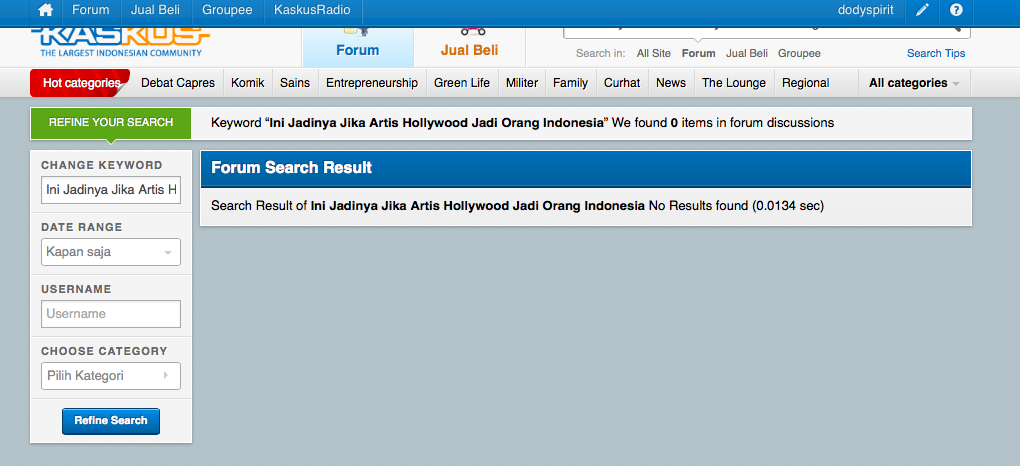Open KaskusRadio in the top bar
The width and height of the screenshot is (1020, 466).
click(312, 10)
